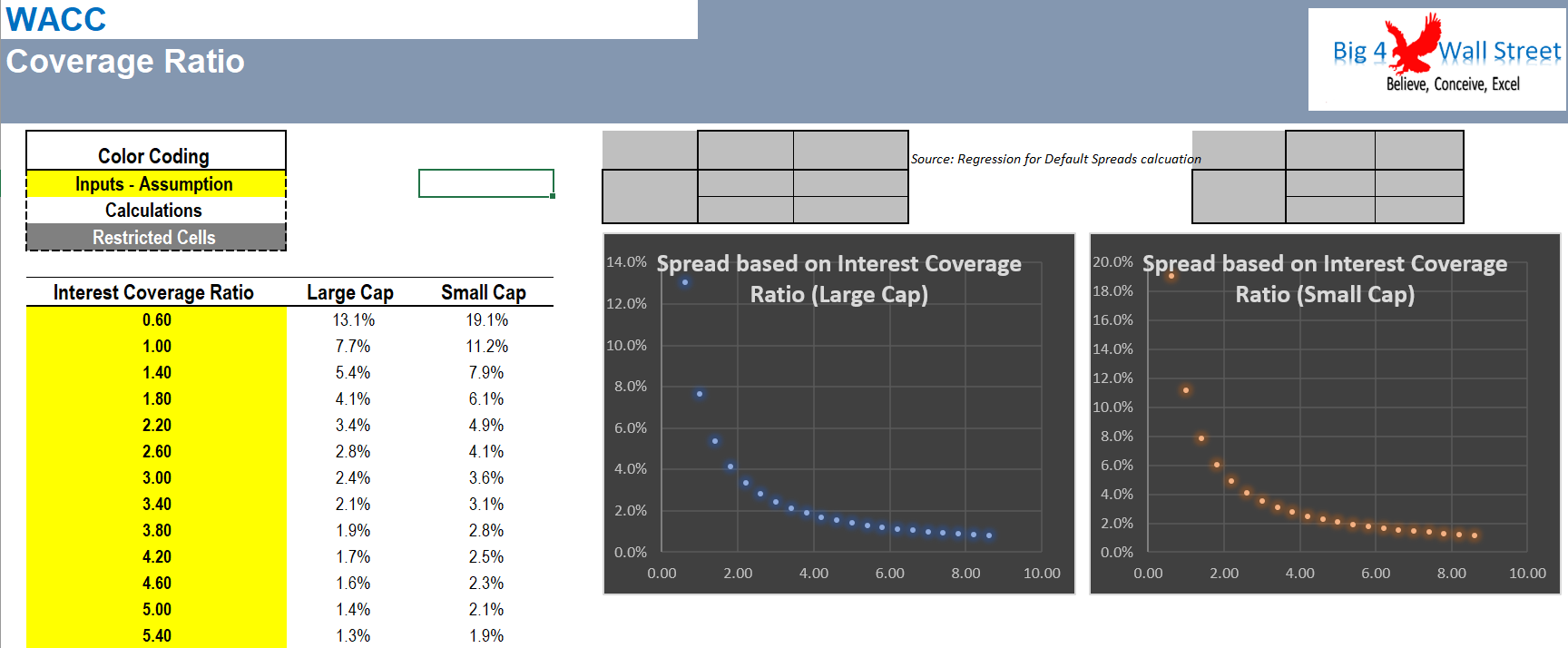The image size is (1568, 648).
Task: Click the Small Cap 1.9% cell
Action: tap(486, 635)
